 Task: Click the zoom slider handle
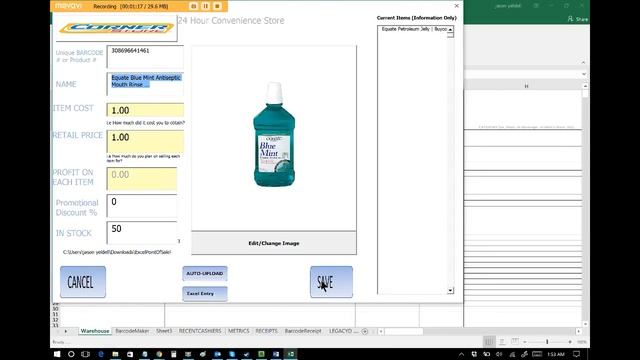tap(547, 342)
